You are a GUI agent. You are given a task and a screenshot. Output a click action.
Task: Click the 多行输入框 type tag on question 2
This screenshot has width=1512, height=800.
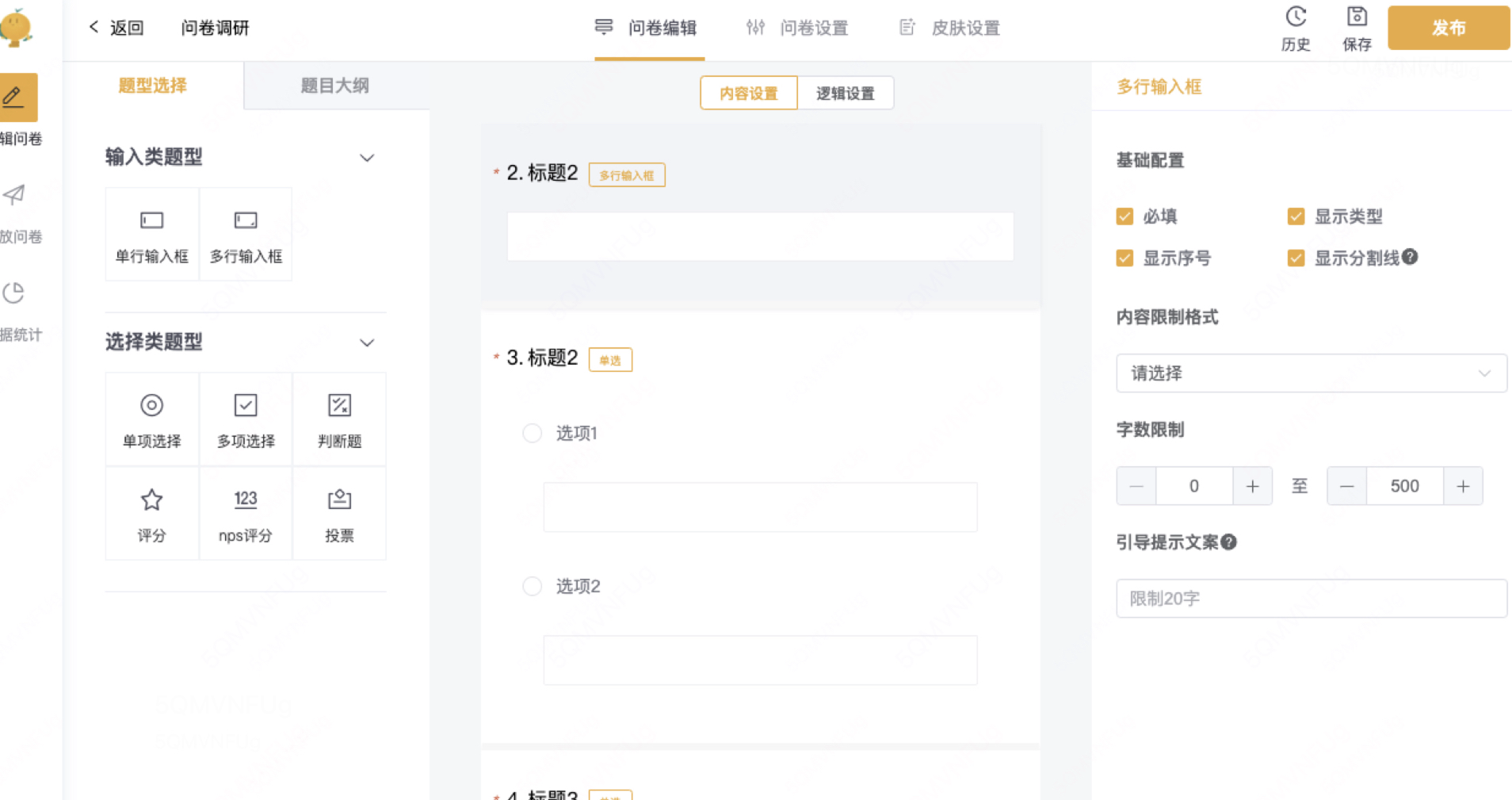point(627,175)
